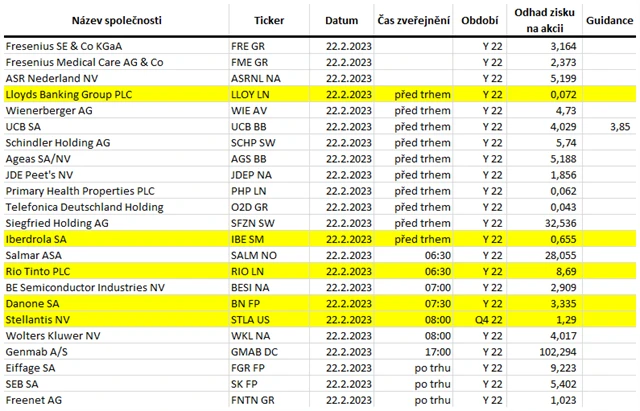Click the estimate value '0,072'

[x=563, y=94]
